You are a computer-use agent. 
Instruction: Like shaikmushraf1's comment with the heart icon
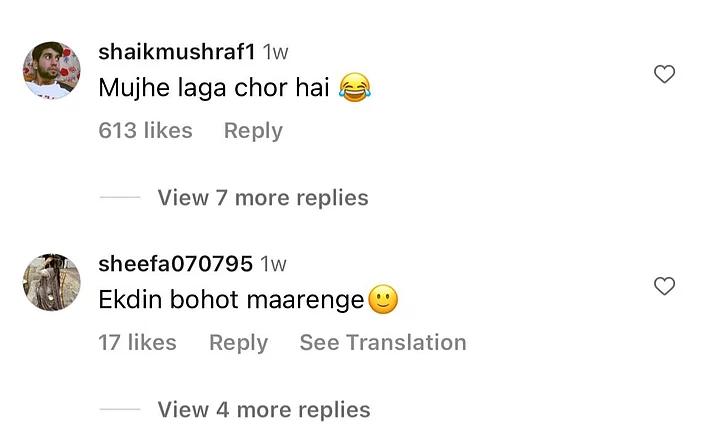tap(664, 74)
